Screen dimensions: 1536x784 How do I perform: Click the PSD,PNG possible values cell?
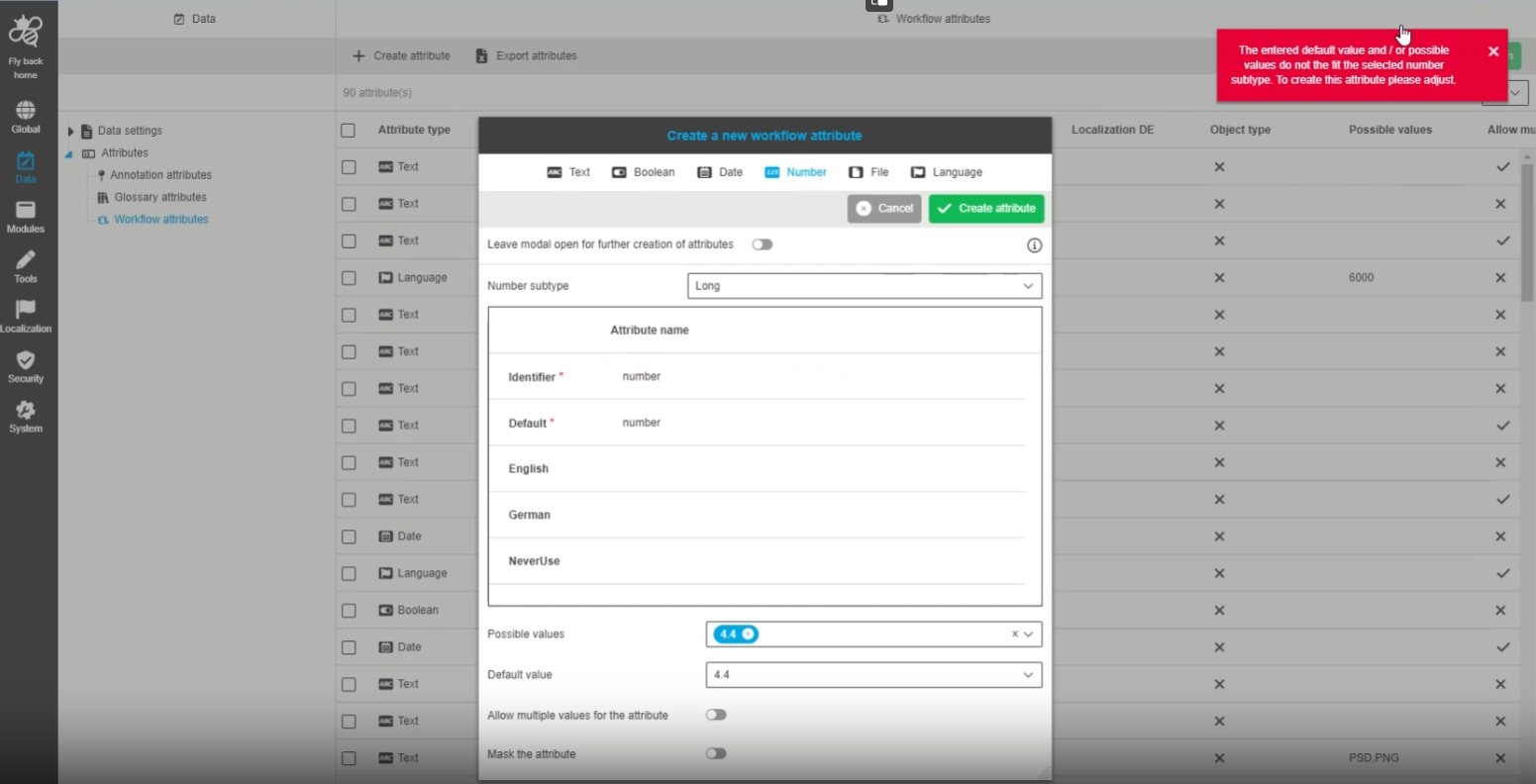click(x=1374, y=758)
